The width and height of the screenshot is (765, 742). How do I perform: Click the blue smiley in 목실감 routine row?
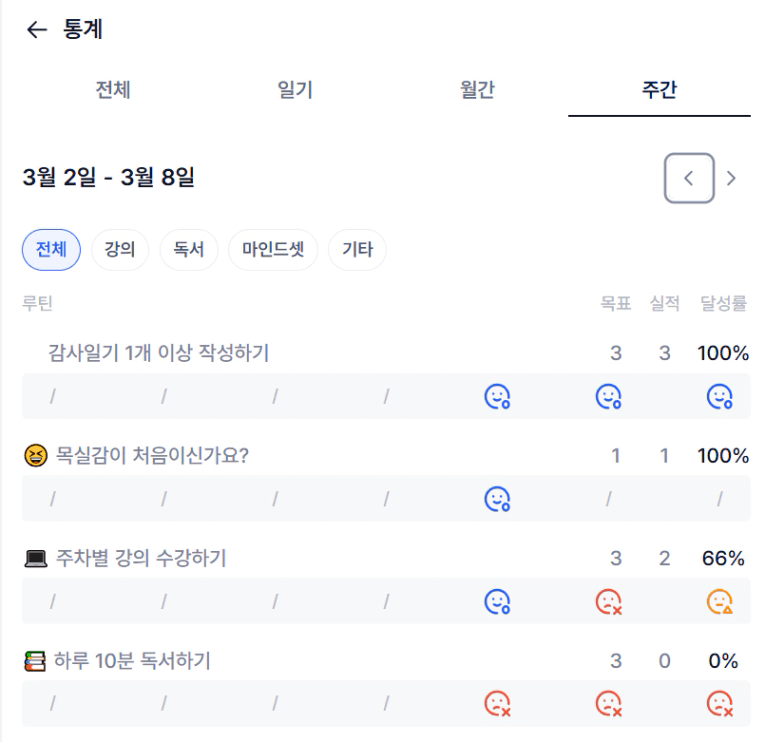pyautogui.click(x=498, y=499)
